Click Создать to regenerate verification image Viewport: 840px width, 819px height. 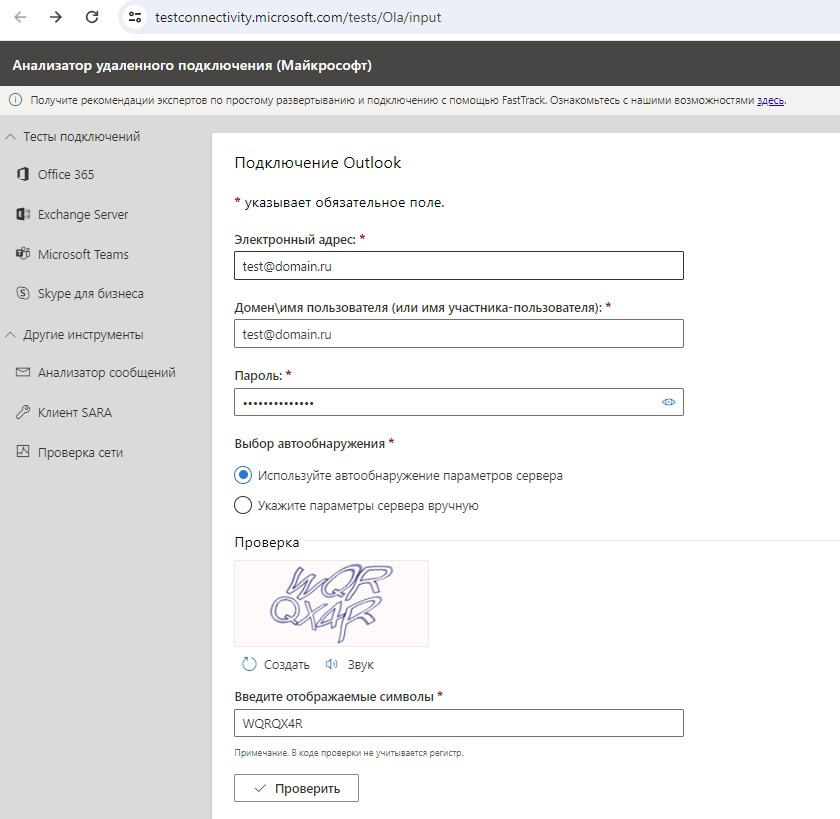point(276,664)
